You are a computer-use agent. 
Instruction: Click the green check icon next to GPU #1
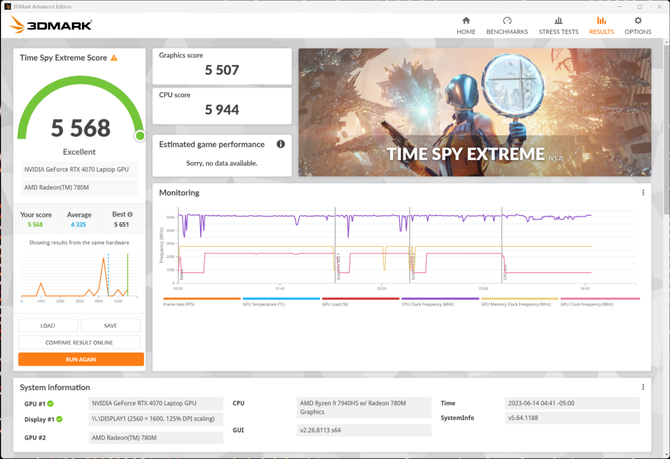(50, 403)
